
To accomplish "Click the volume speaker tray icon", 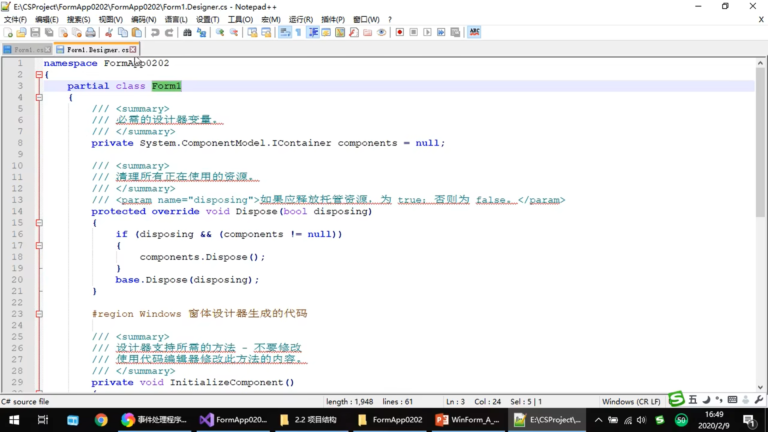I will point(642,420).
